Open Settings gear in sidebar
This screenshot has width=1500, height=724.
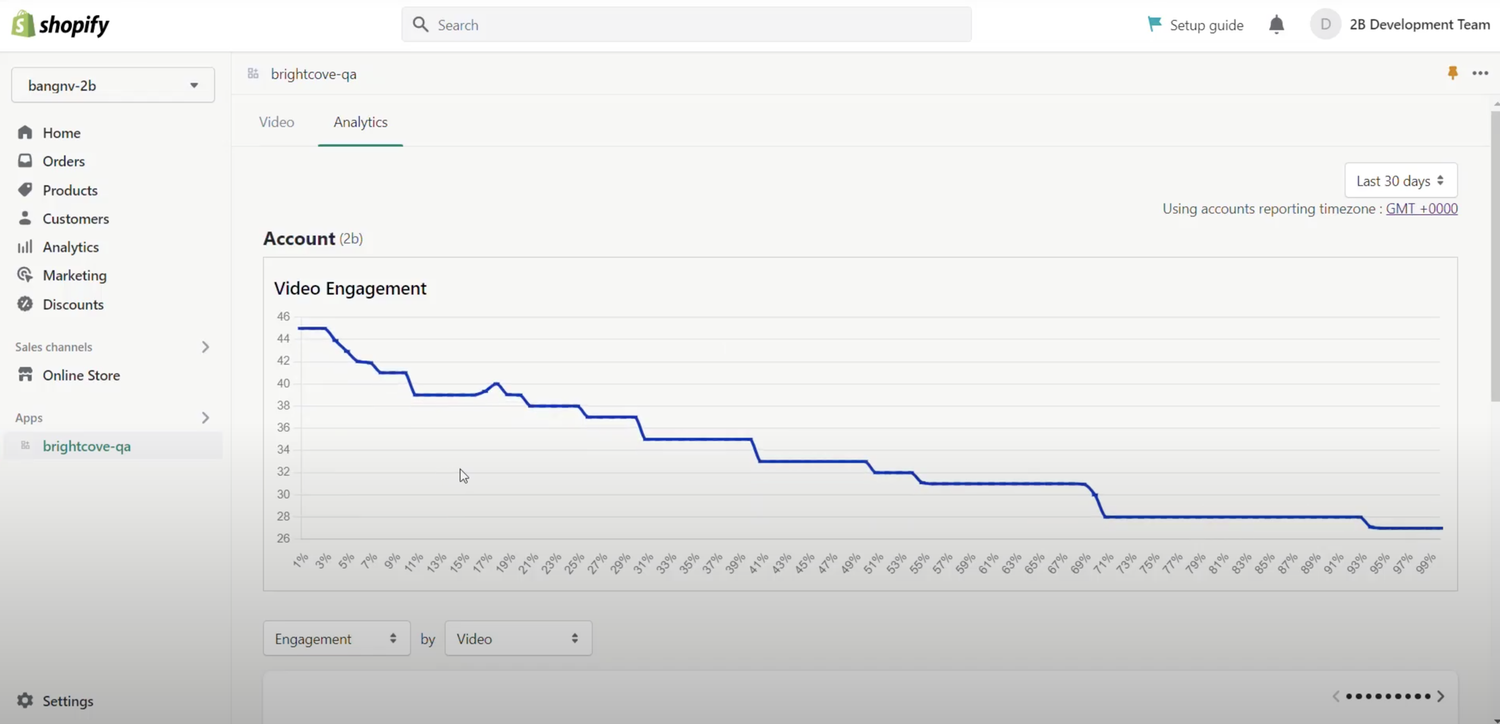(x=25, y=701)
